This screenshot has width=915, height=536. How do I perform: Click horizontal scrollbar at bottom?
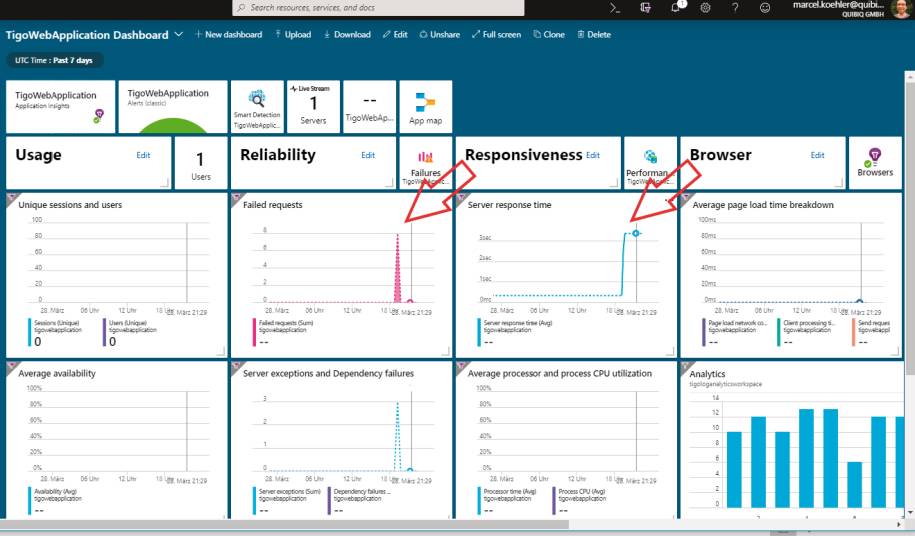(286, 525)
